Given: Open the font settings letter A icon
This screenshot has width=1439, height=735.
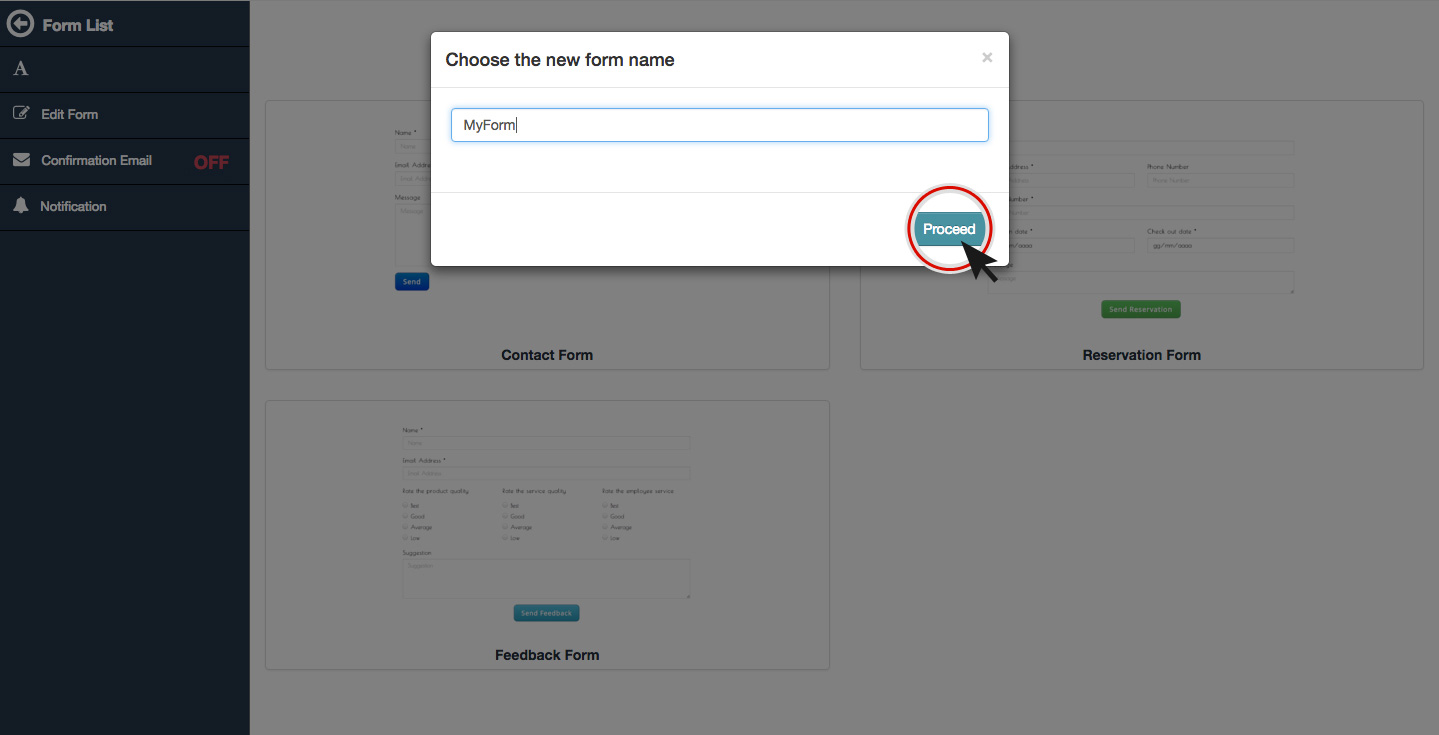Looking at the screenshot, I should pyautogui.click(x=20, y=69).
